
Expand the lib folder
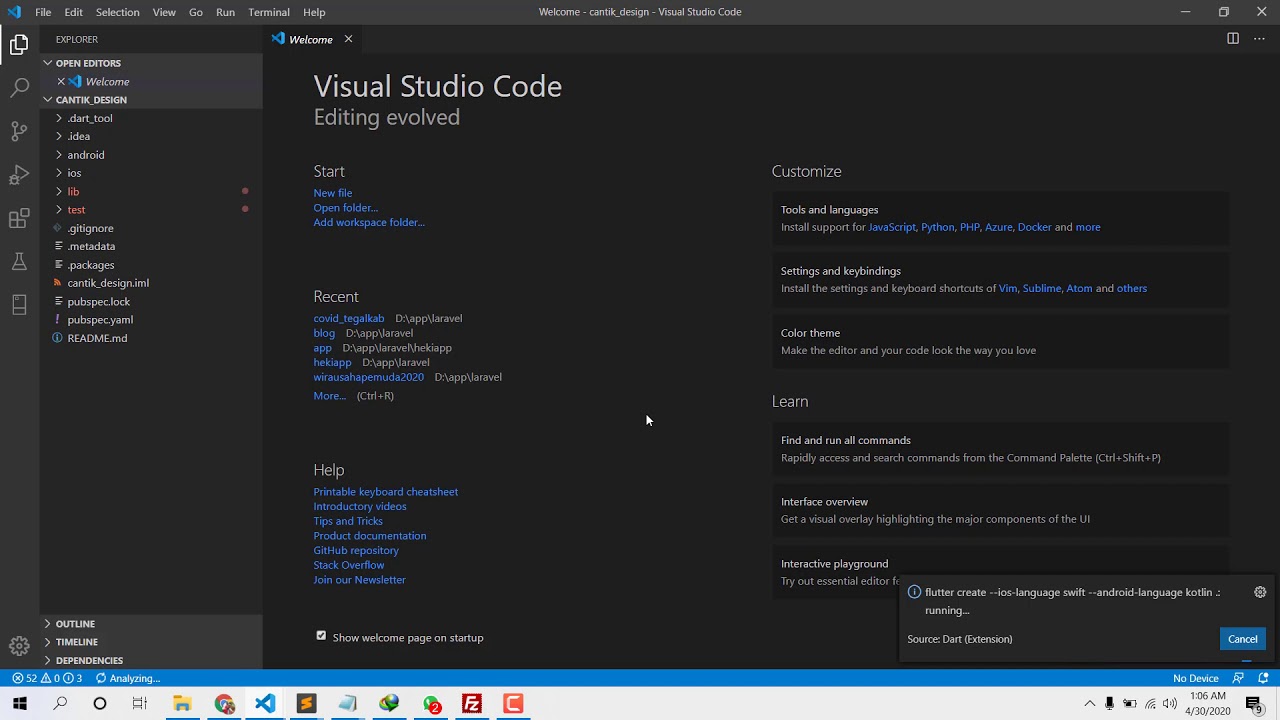click(150, 191)
